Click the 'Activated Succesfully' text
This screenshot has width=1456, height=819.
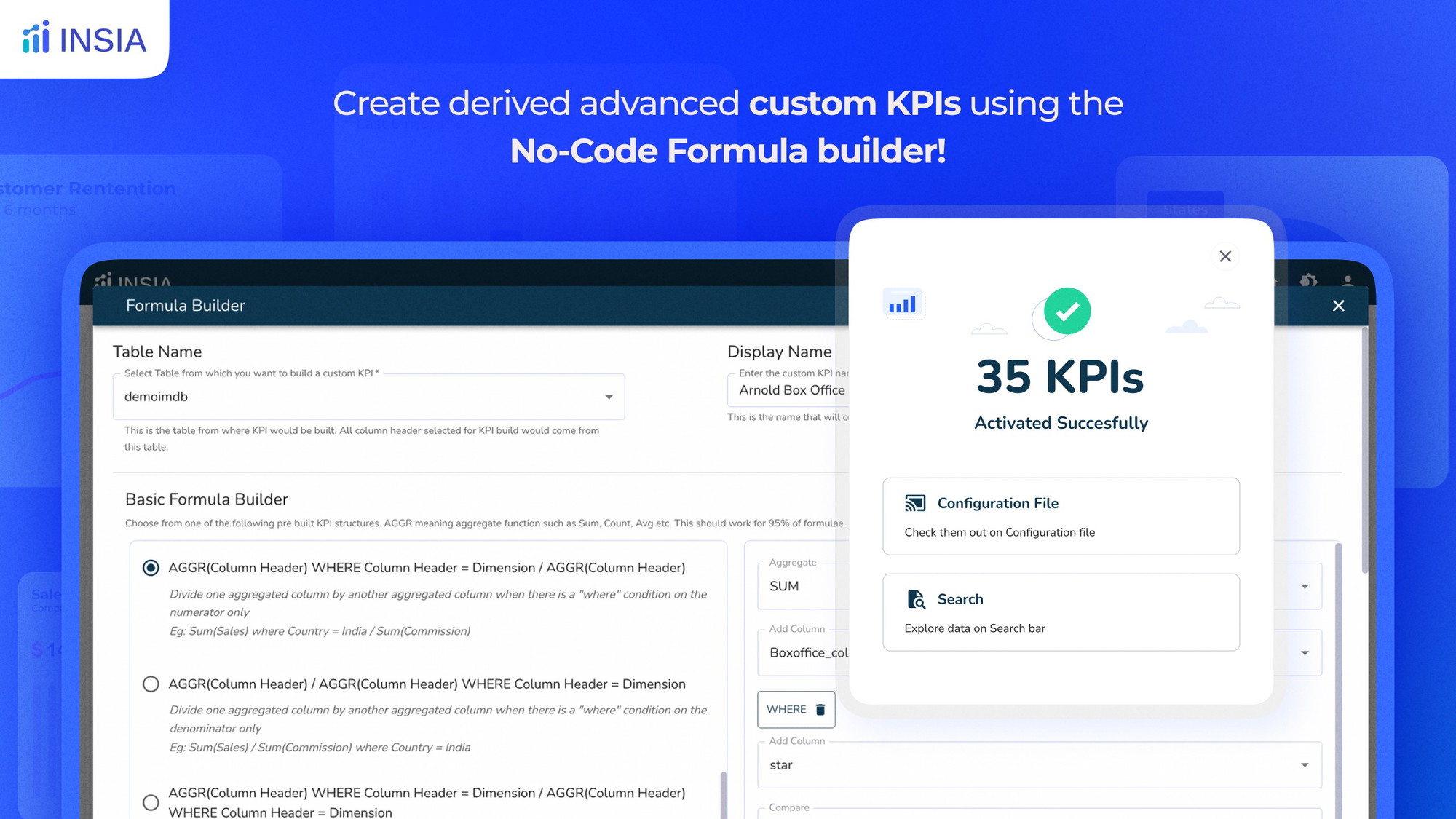[x=1061, y=423]
